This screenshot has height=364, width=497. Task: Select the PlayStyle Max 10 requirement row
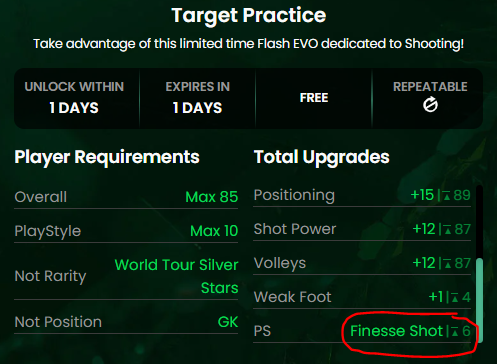[x=126, y=231]
